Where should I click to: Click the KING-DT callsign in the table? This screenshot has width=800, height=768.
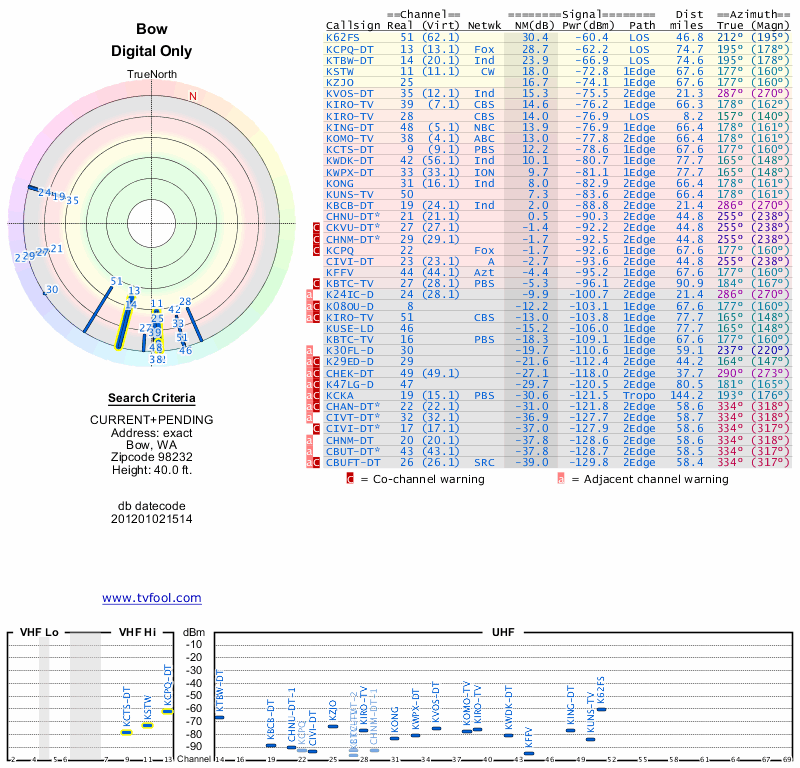[350, 127]
